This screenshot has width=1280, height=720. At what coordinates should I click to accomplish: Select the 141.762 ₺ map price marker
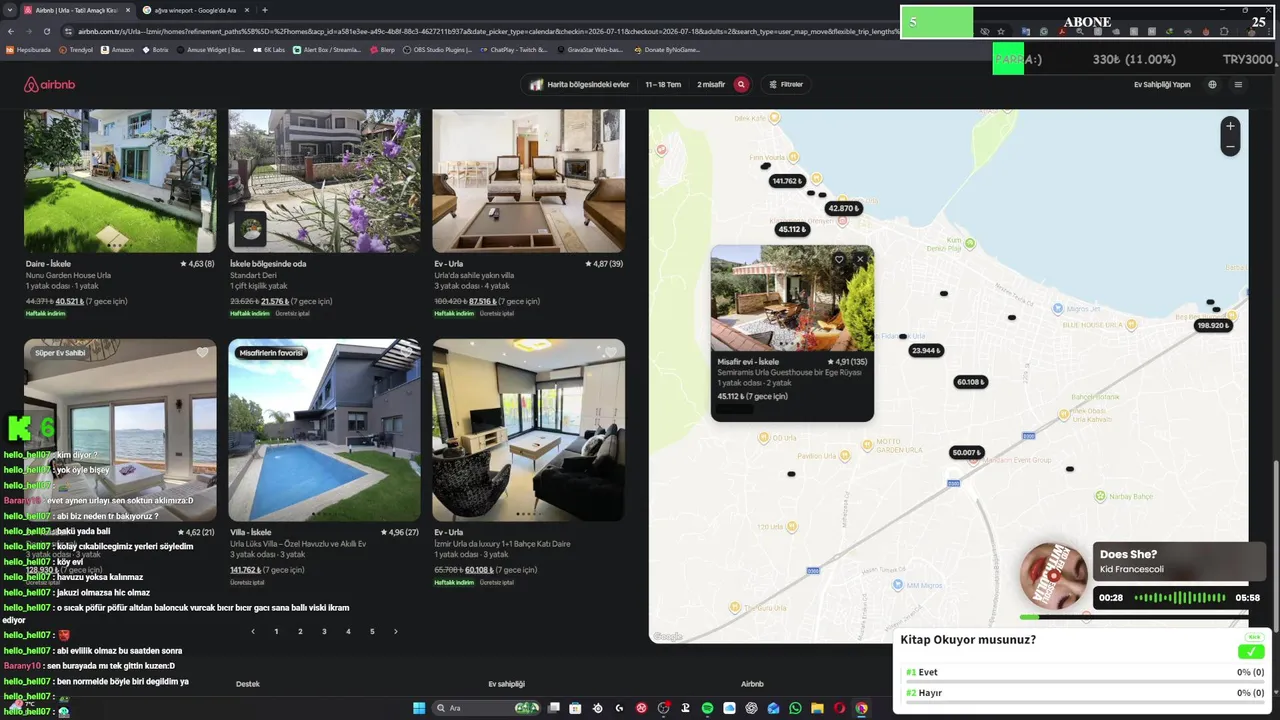pos(786,181)
